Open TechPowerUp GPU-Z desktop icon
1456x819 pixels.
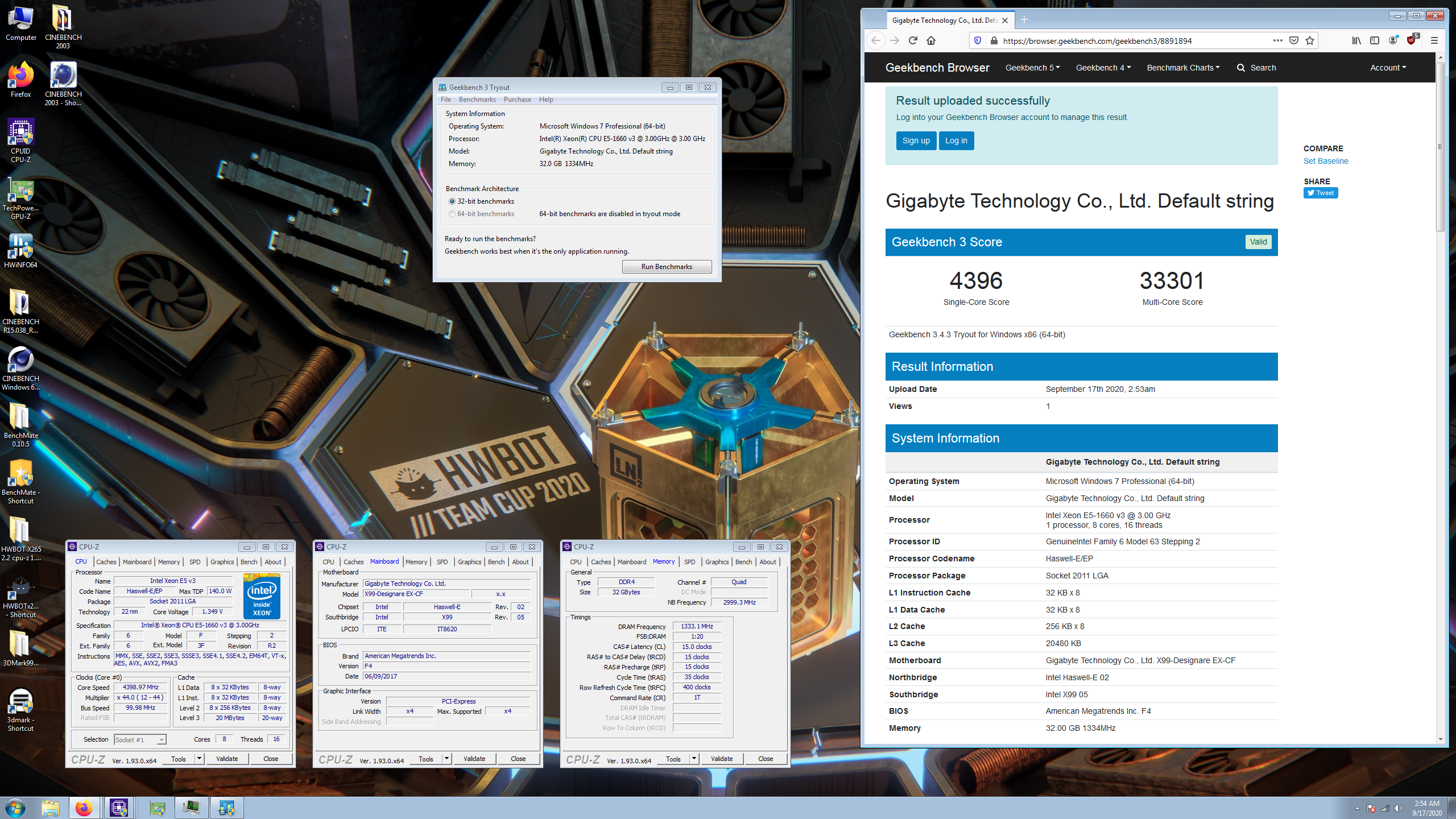point(21,197)
